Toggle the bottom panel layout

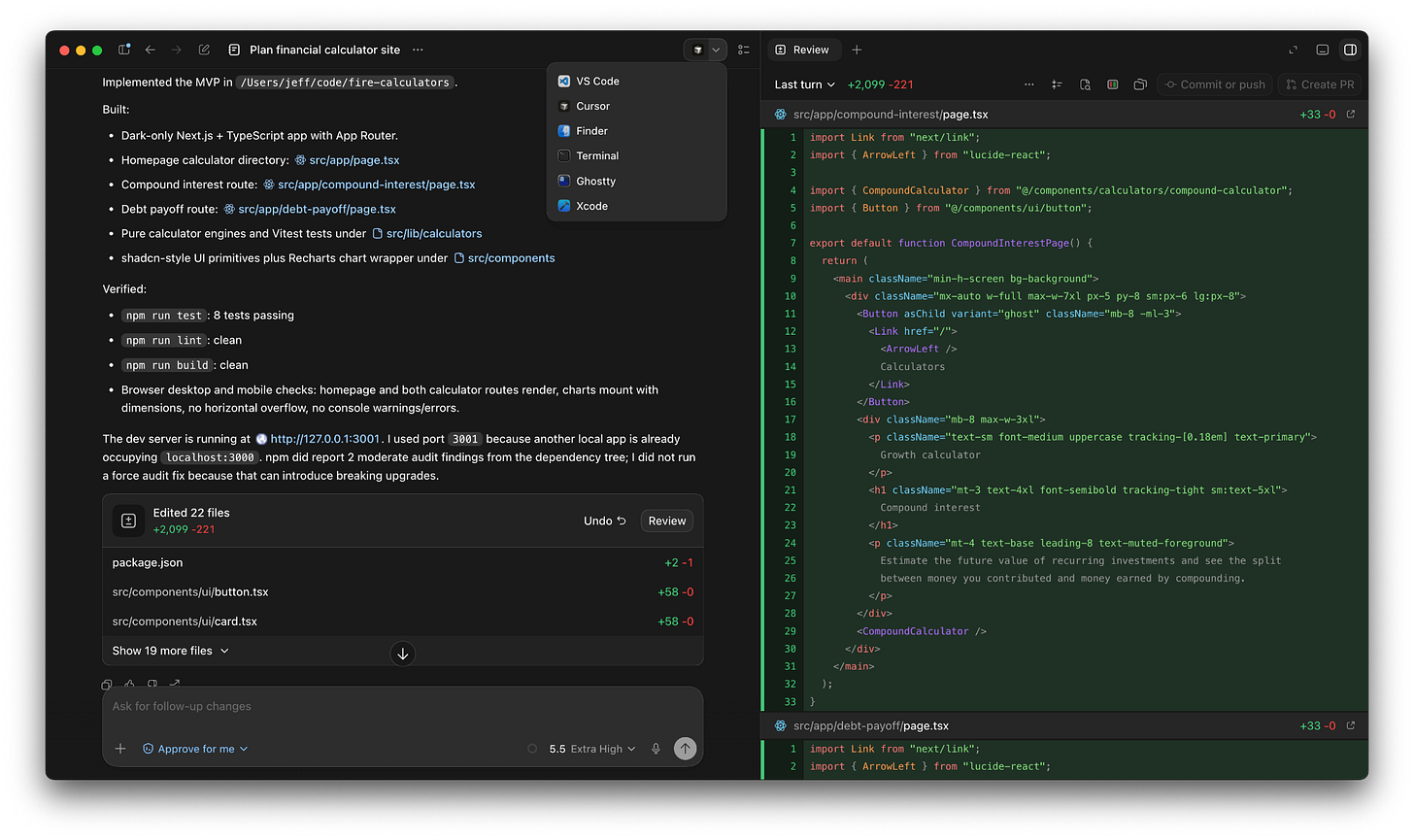1323,50
